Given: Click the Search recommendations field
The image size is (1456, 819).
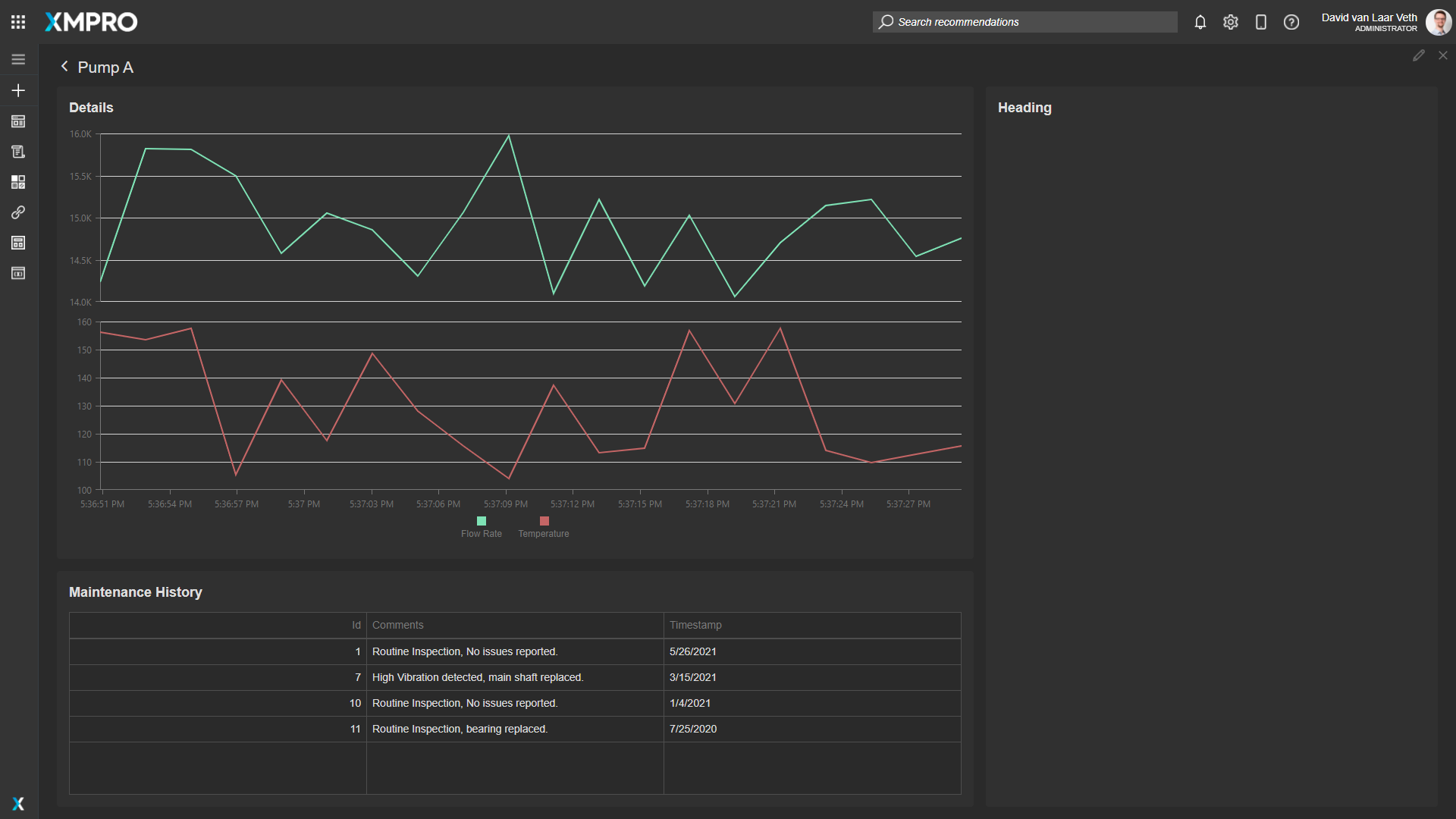Looking at the screenshot, I should pos(1024,22).
